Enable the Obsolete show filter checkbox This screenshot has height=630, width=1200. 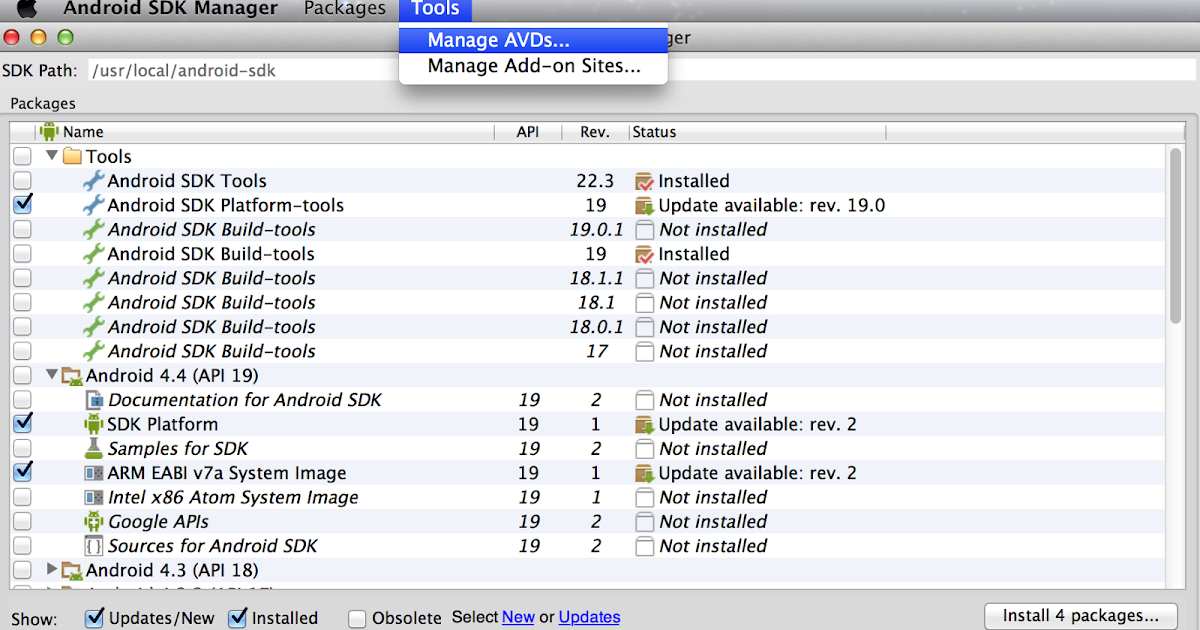click(x=357, y=619)
